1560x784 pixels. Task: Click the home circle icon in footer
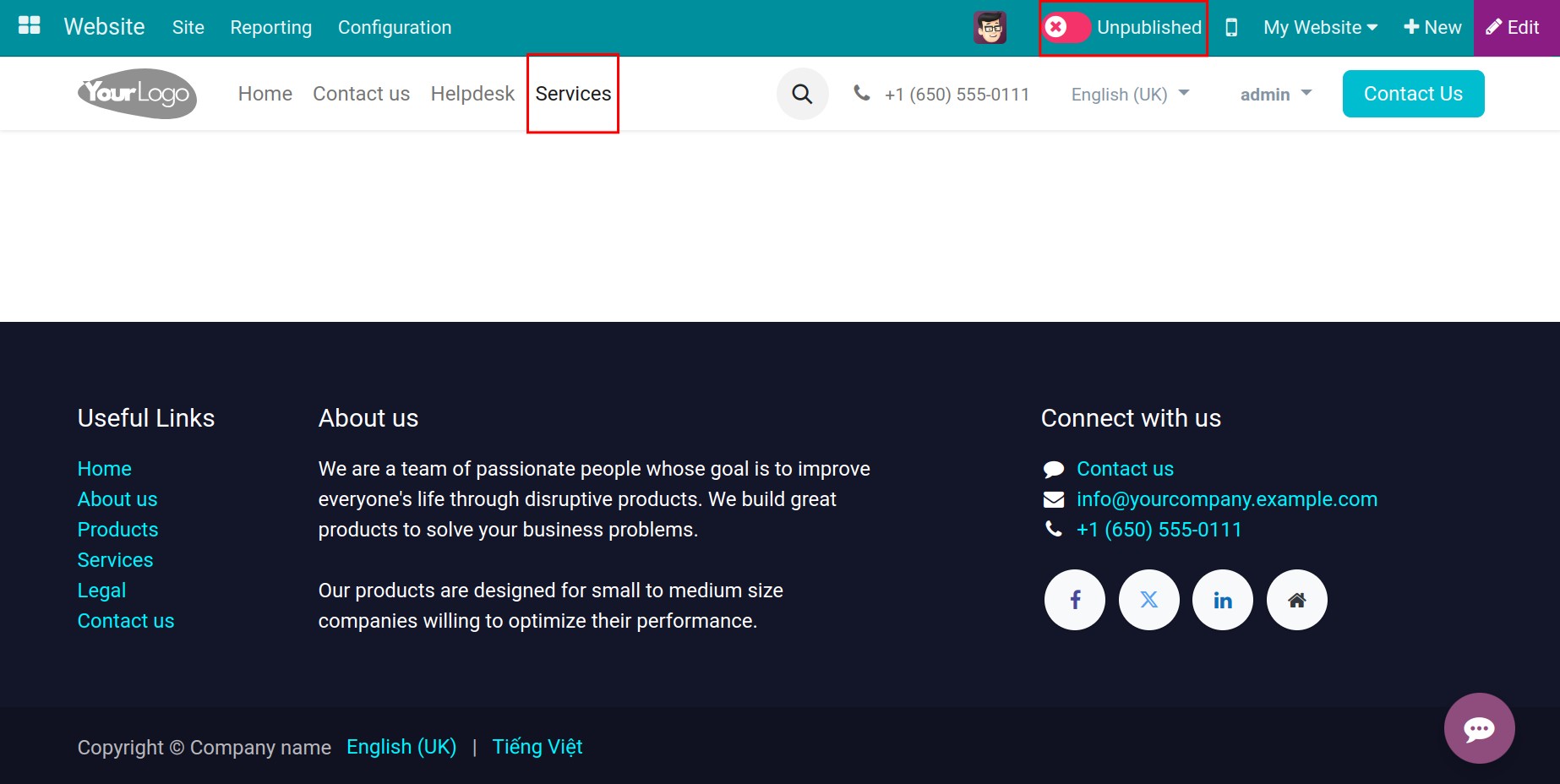[1297, 600]
